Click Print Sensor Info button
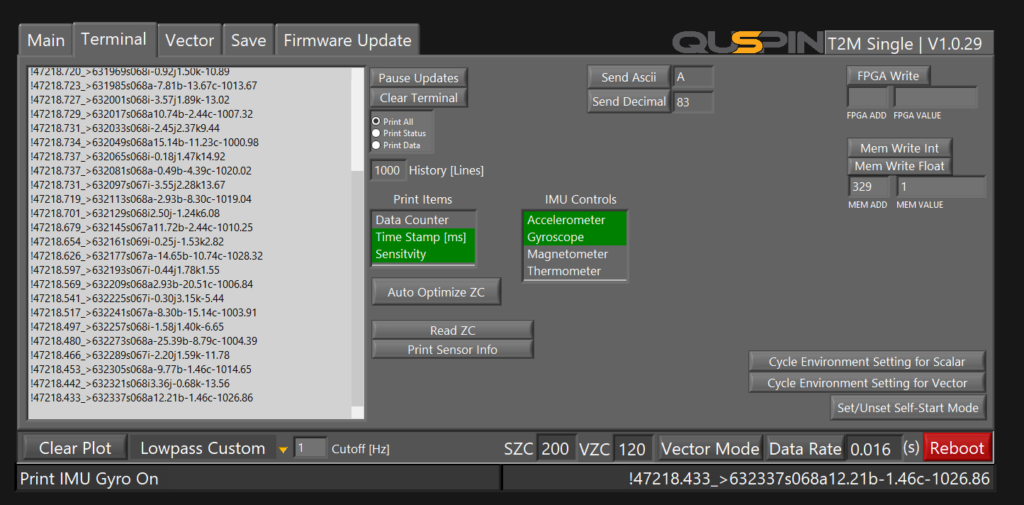The width and height of the screenshot is (1024, 505). click(x=453, y=350)
